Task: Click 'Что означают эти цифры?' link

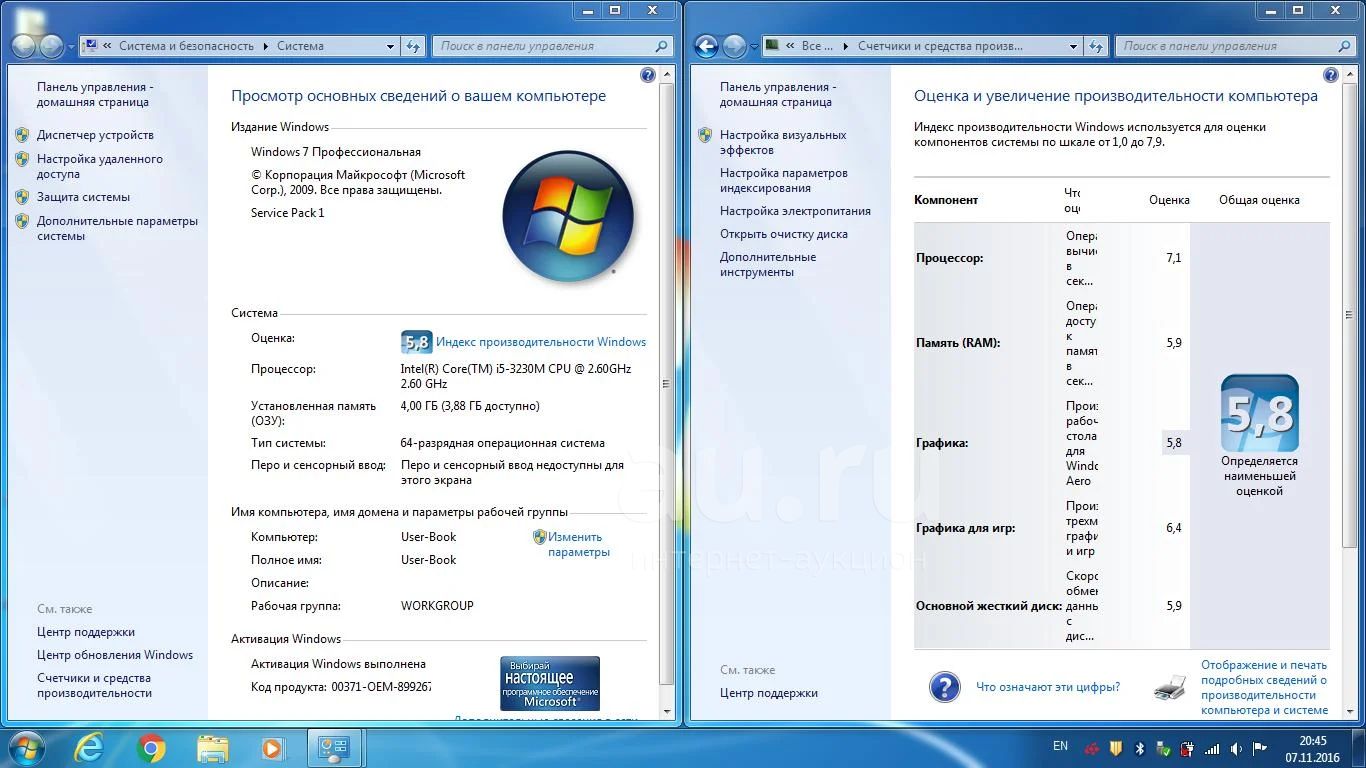Action: click(x=1048, y=687)
